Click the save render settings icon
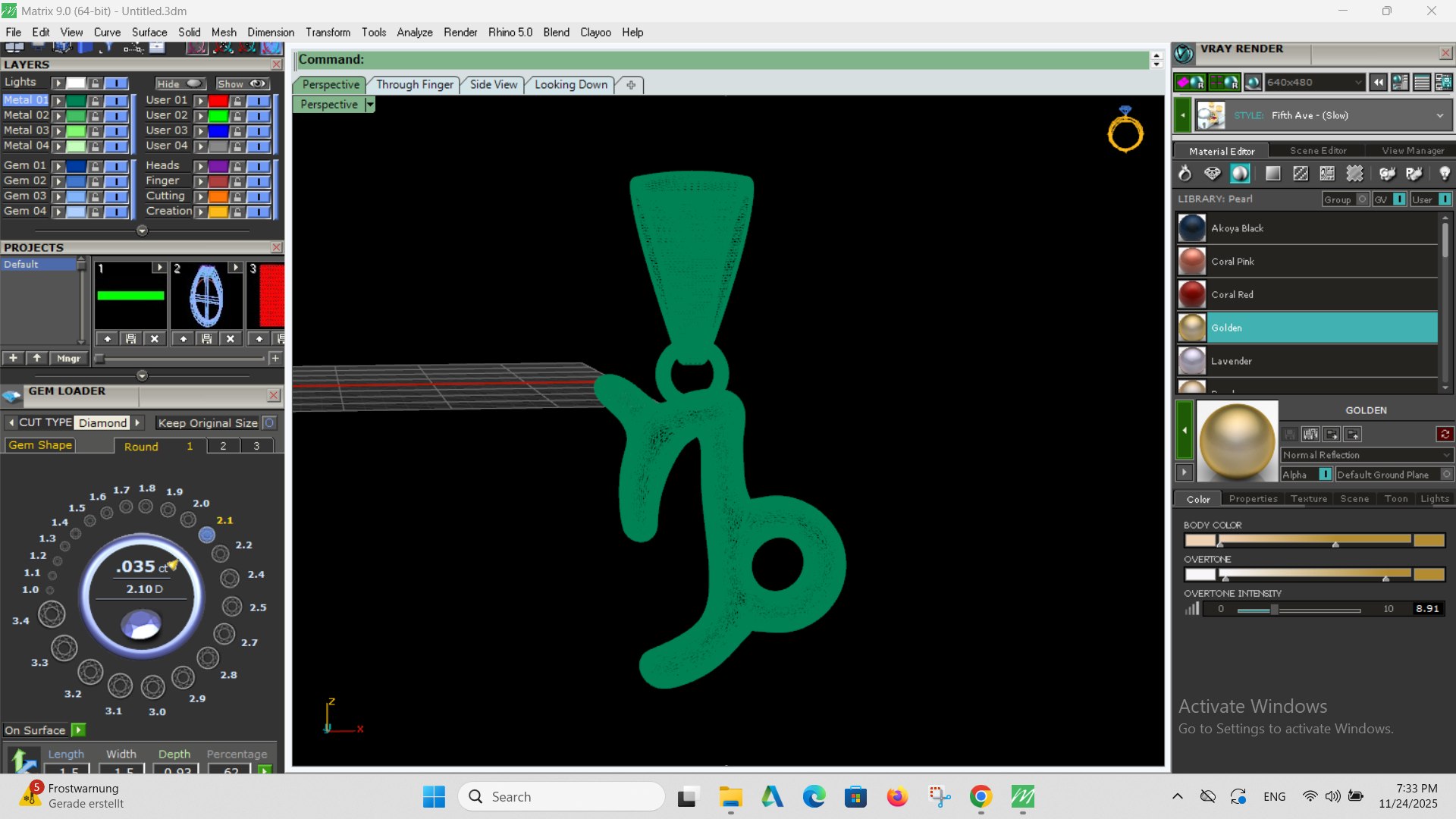The height and width of the screenshot is (819, 1456). pyautogui.click(x=1443, y=82)
